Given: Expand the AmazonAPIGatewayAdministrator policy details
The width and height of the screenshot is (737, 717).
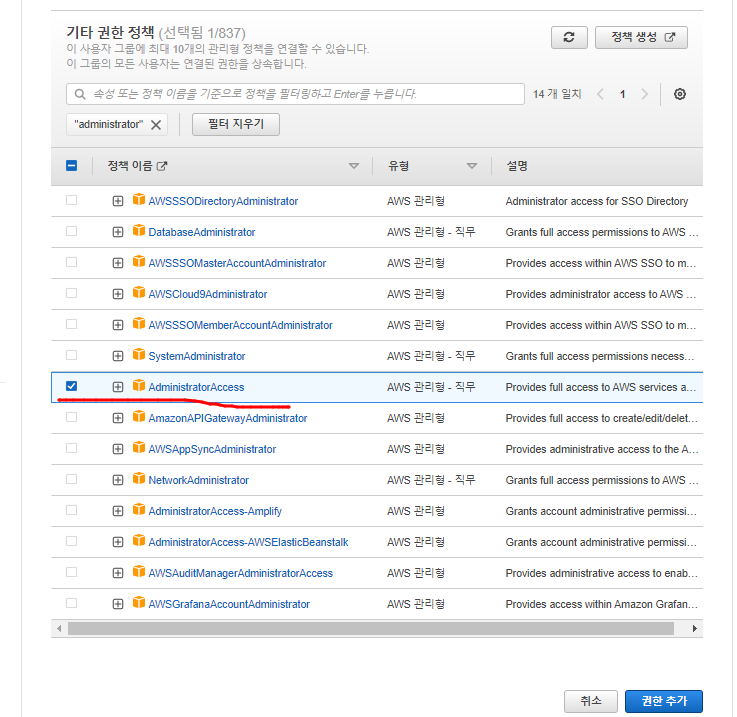Looking at the screenshot, I should 118,418.
